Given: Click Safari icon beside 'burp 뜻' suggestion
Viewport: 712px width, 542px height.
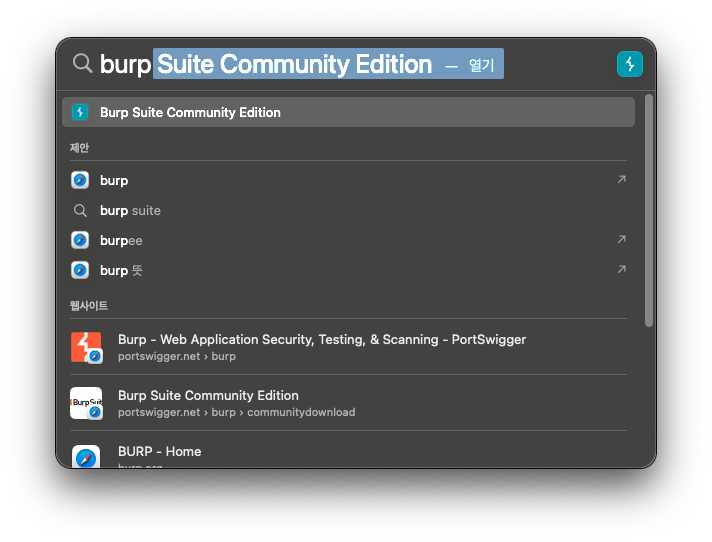Looking at the screenshot, I should coord(80,270).
